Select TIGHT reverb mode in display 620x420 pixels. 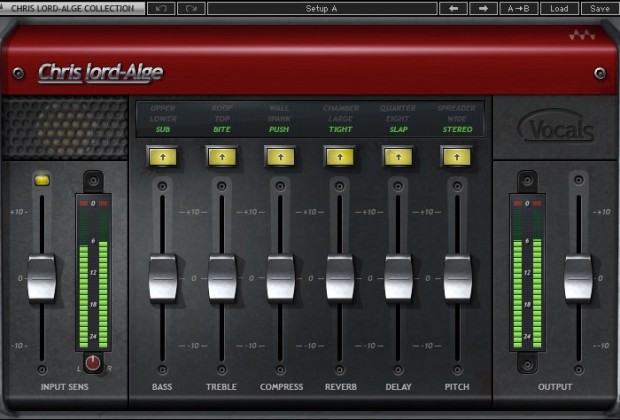(x=340, y=129)
